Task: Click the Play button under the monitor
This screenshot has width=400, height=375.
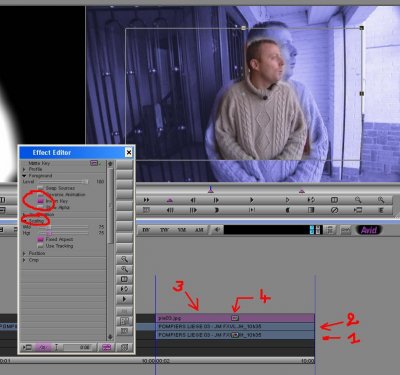Action: coord(252,200)
